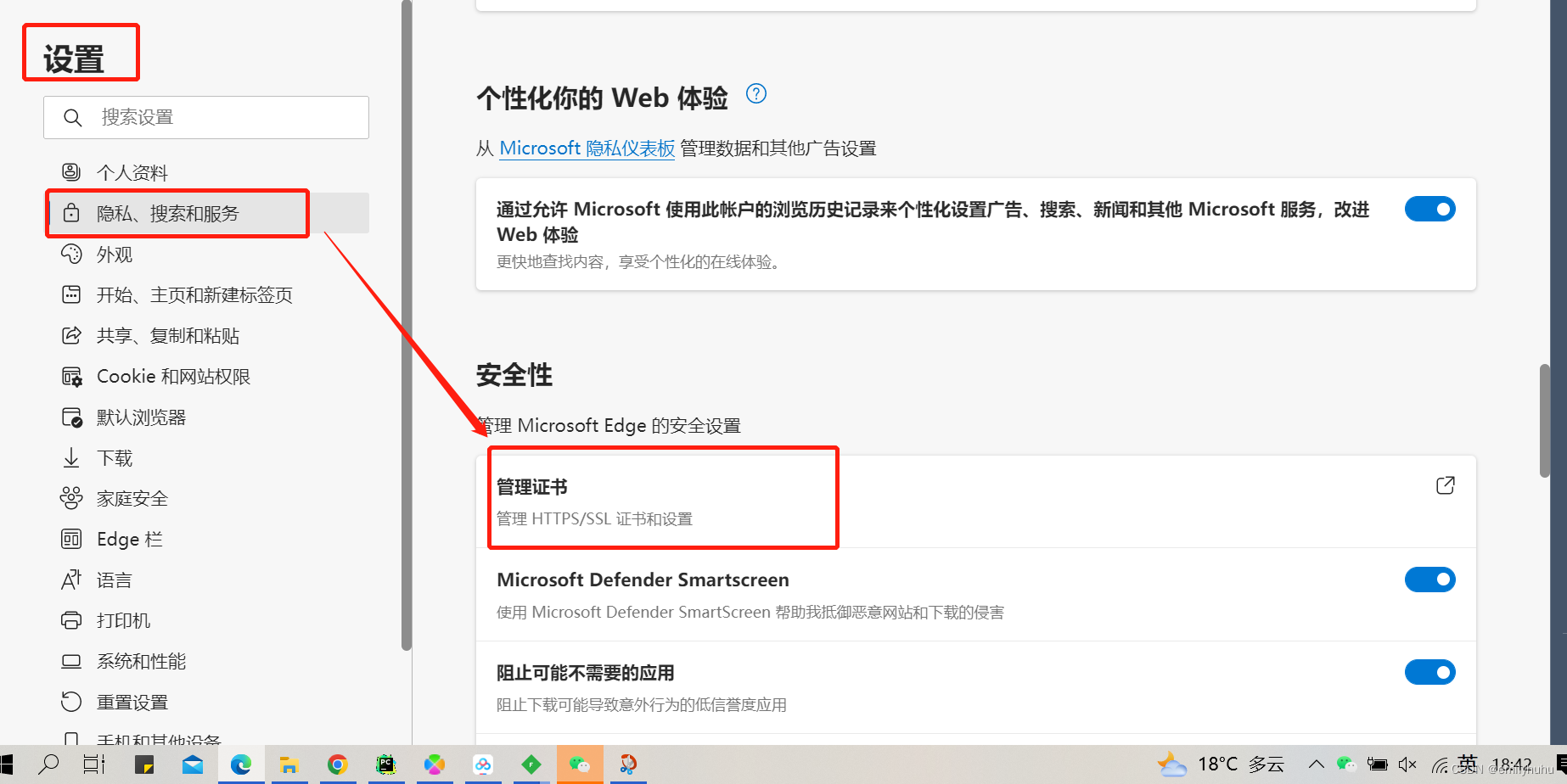
Task: Click muted volume tray icon
Action: click(1407, 764)
